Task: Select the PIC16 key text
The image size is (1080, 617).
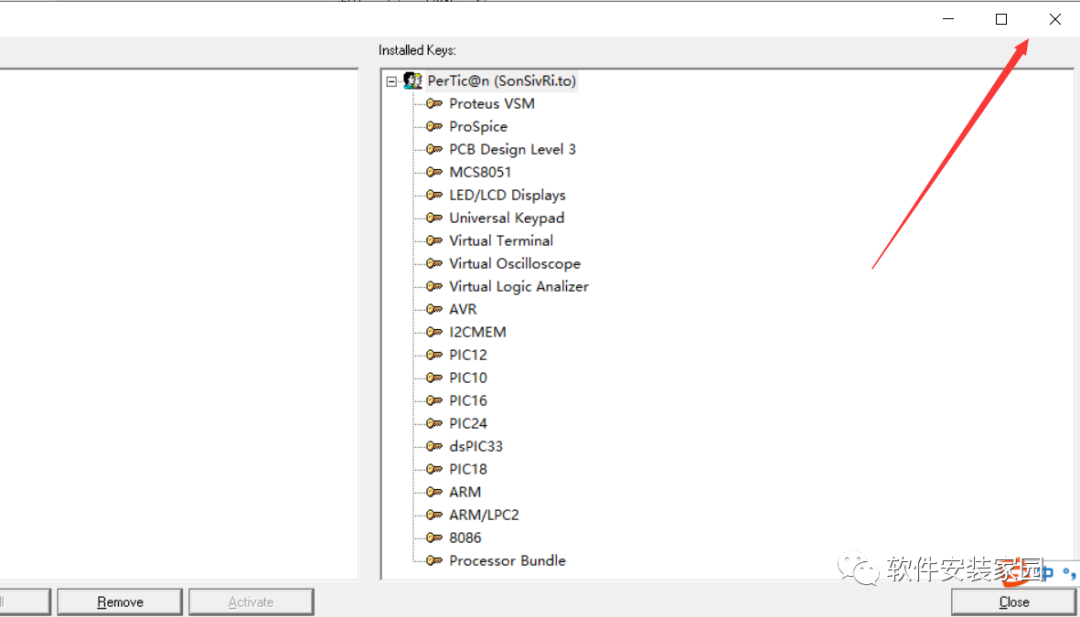Action: (468, 400)
